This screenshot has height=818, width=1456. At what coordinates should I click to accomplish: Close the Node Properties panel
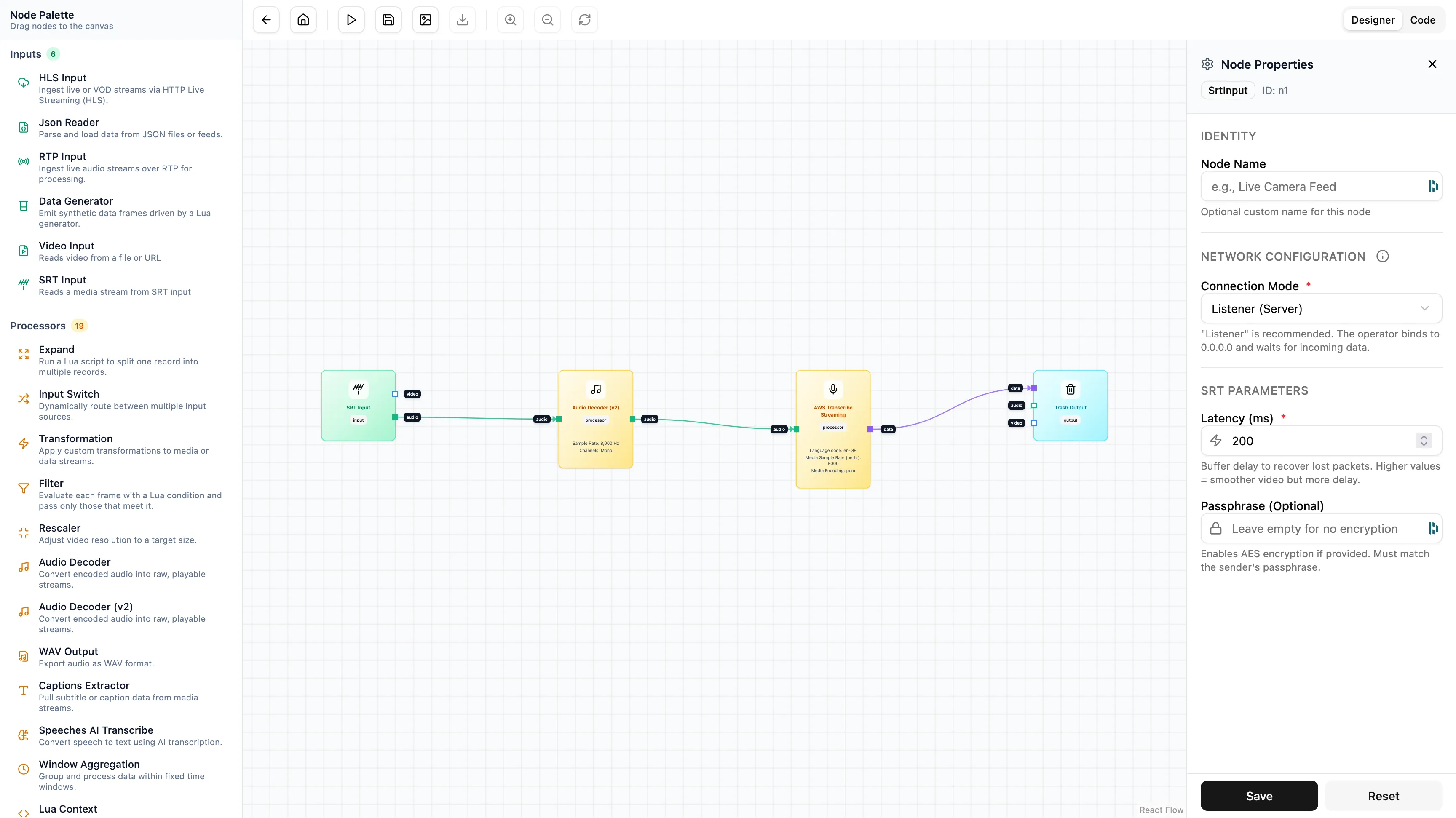click(1432, 64)
